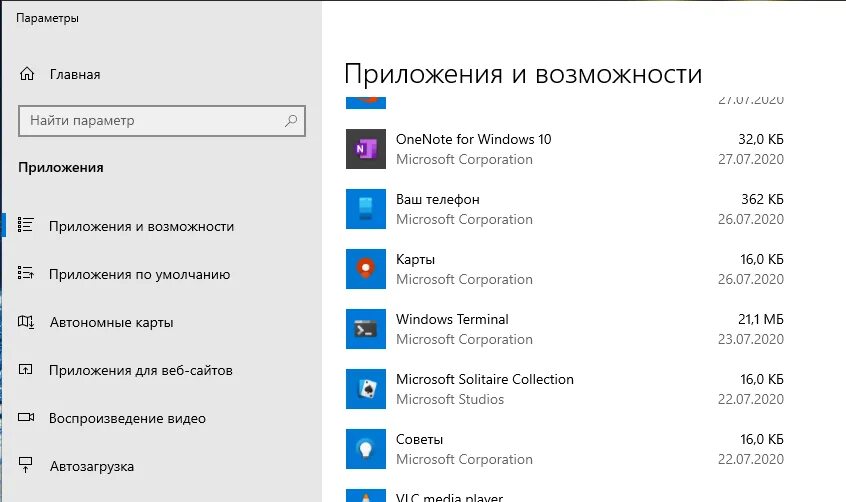Click the Ваш телефон app icon
Screen dimensions: 846x502
pos(366,209)
